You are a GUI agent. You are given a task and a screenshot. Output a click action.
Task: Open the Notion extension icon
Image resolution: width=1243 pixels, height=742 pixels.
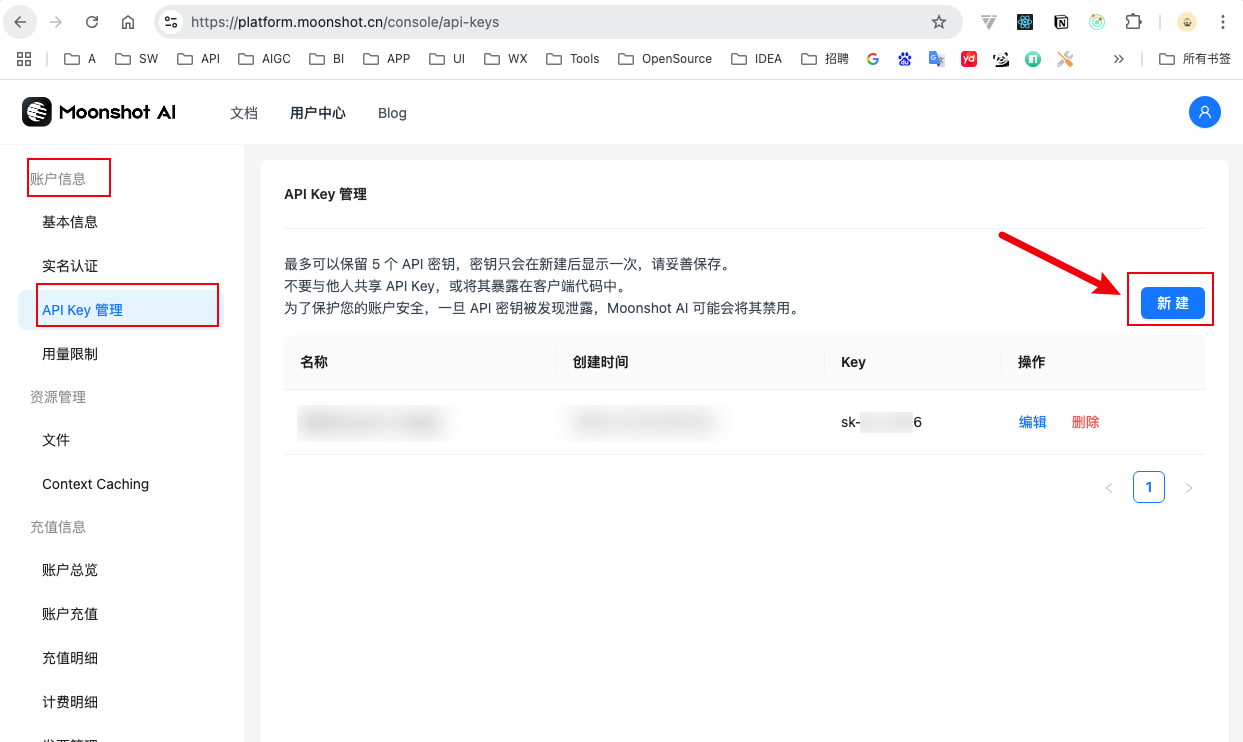click(x=1061, y=22)
